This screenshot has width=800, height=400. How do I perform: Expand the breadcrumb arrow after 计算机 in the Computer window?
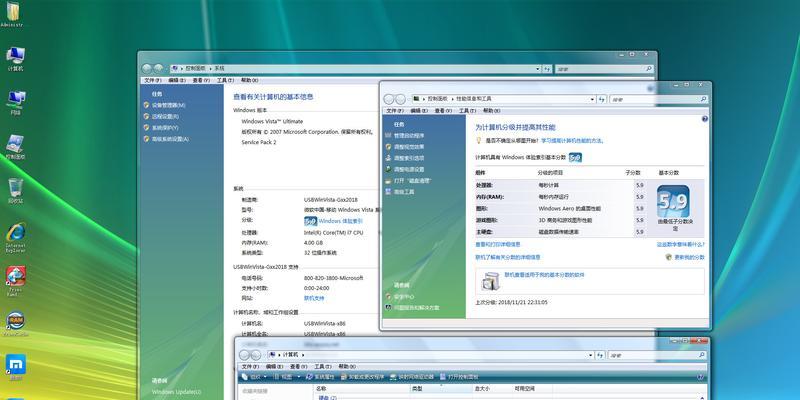(x=303, y=355)
